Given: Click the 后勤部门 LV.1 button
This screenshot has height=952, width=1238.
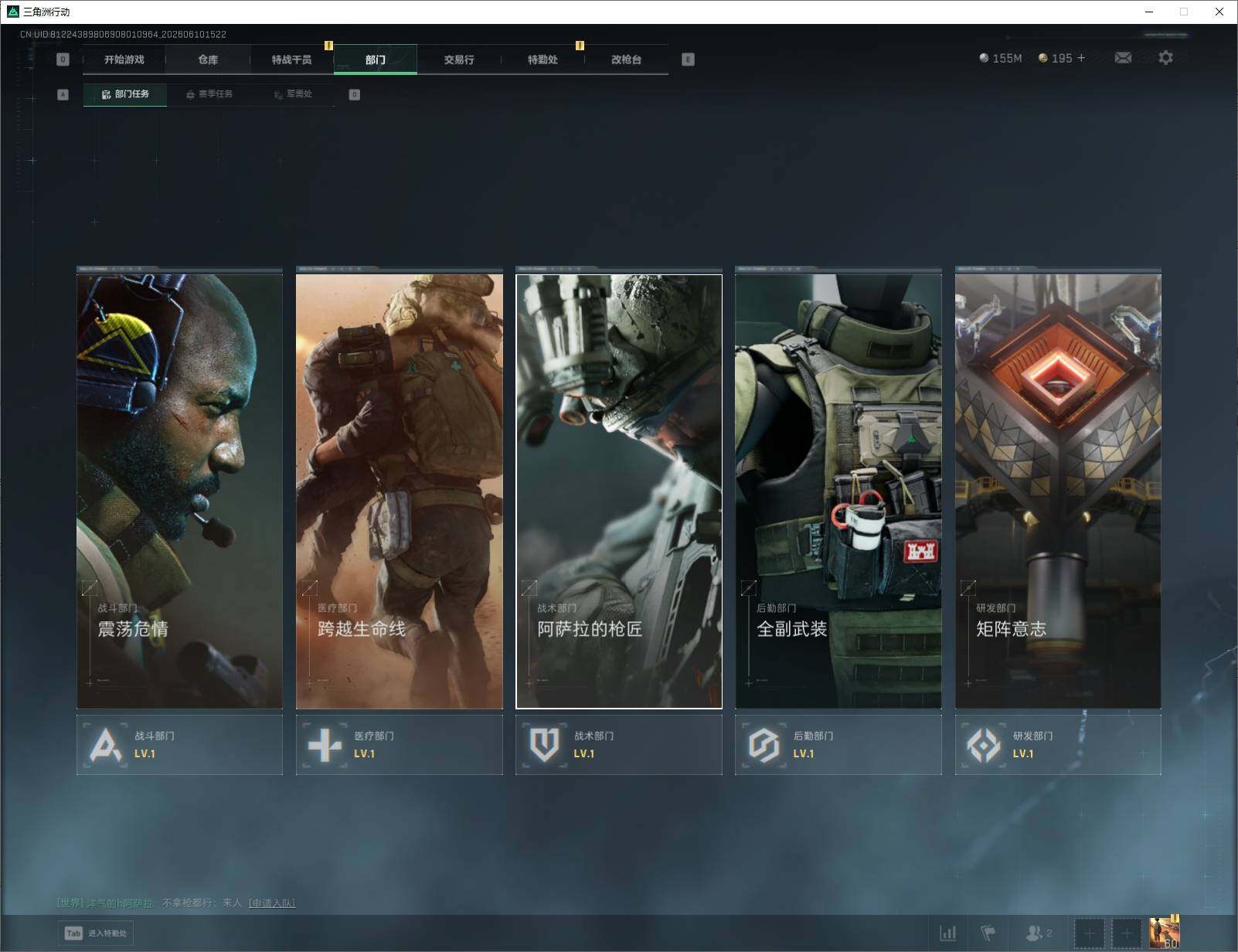Looking at the screenshot, I should pyautogui.click(x=838, y=745).
